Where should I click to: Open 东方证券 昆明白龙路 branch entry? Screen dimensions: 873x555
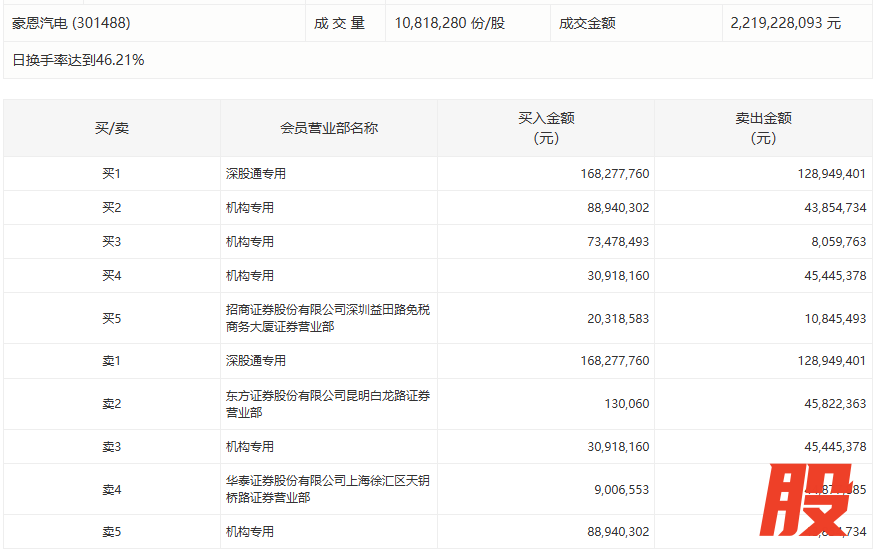327,404
